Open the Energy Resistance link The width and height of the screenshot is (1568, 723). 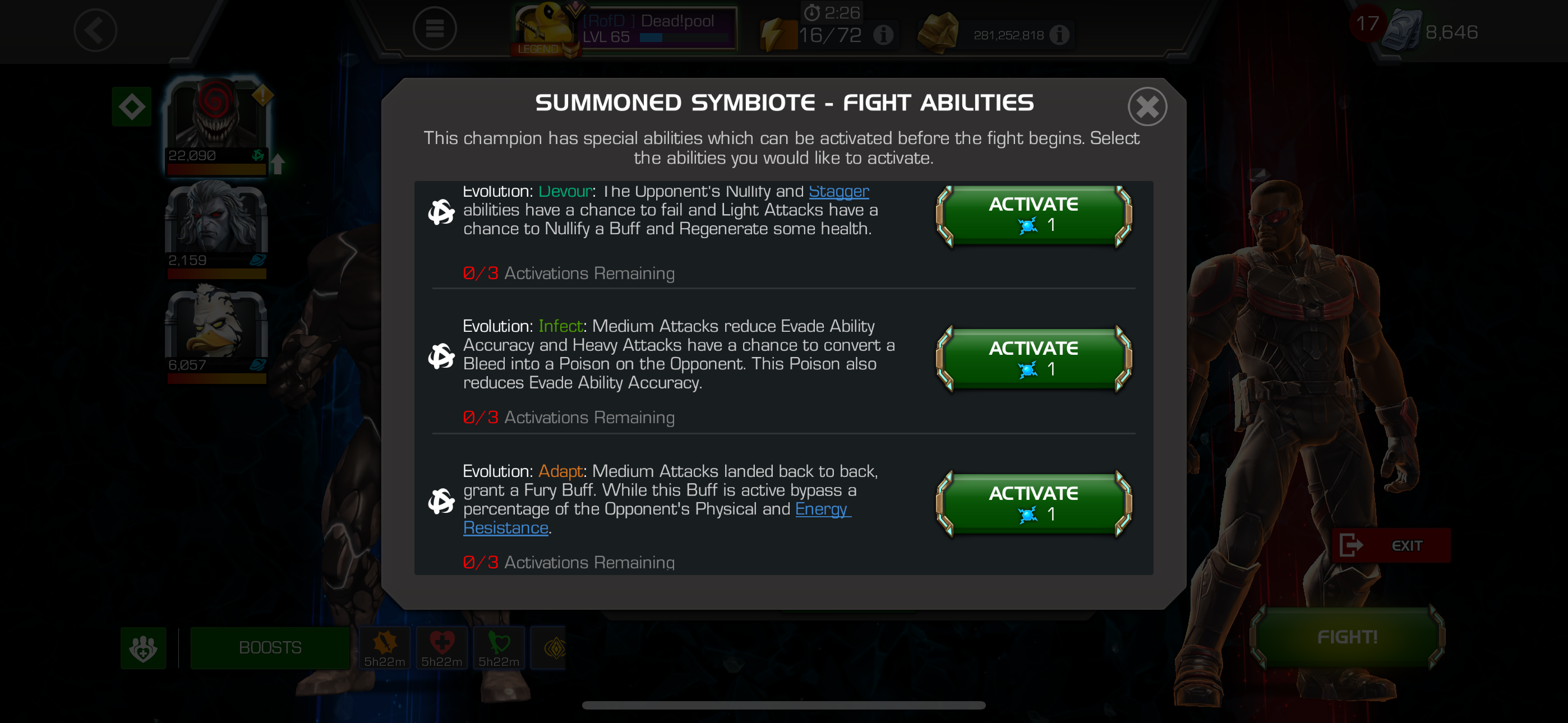pyautogui.click(x=657, y=518)
